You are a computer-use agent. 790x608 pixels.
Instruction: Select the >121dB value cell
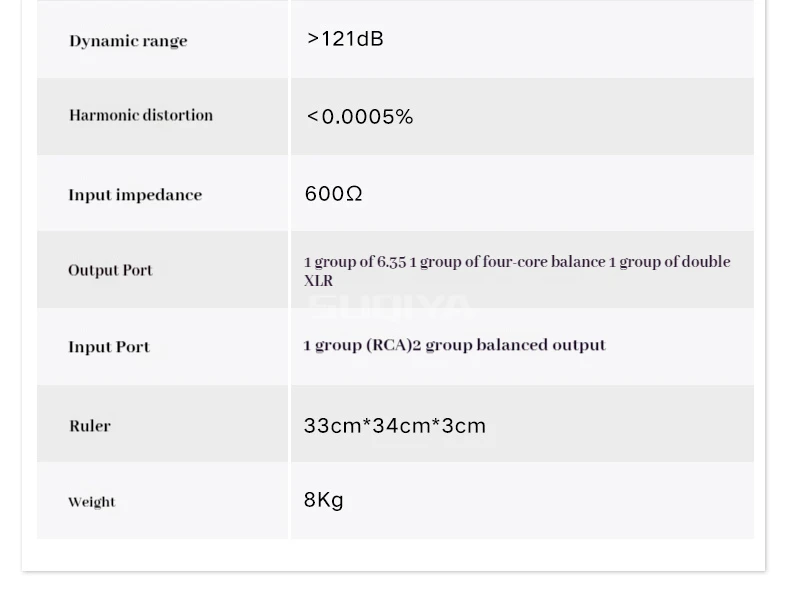click(345, 39)
